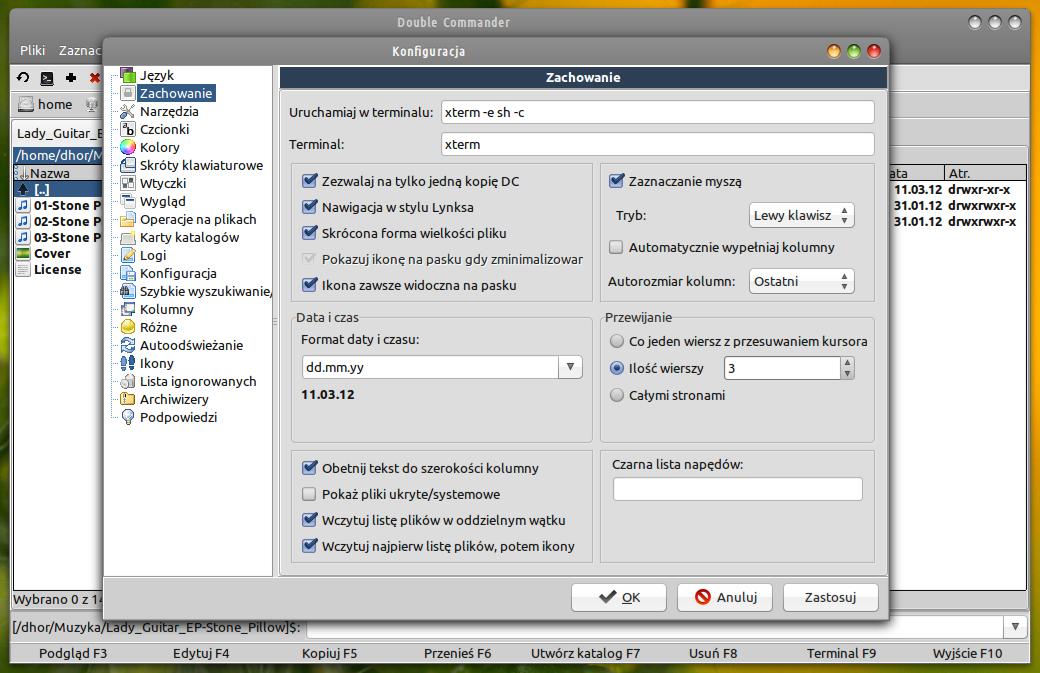Select Zachowanie in settings tree

(176, 93)
